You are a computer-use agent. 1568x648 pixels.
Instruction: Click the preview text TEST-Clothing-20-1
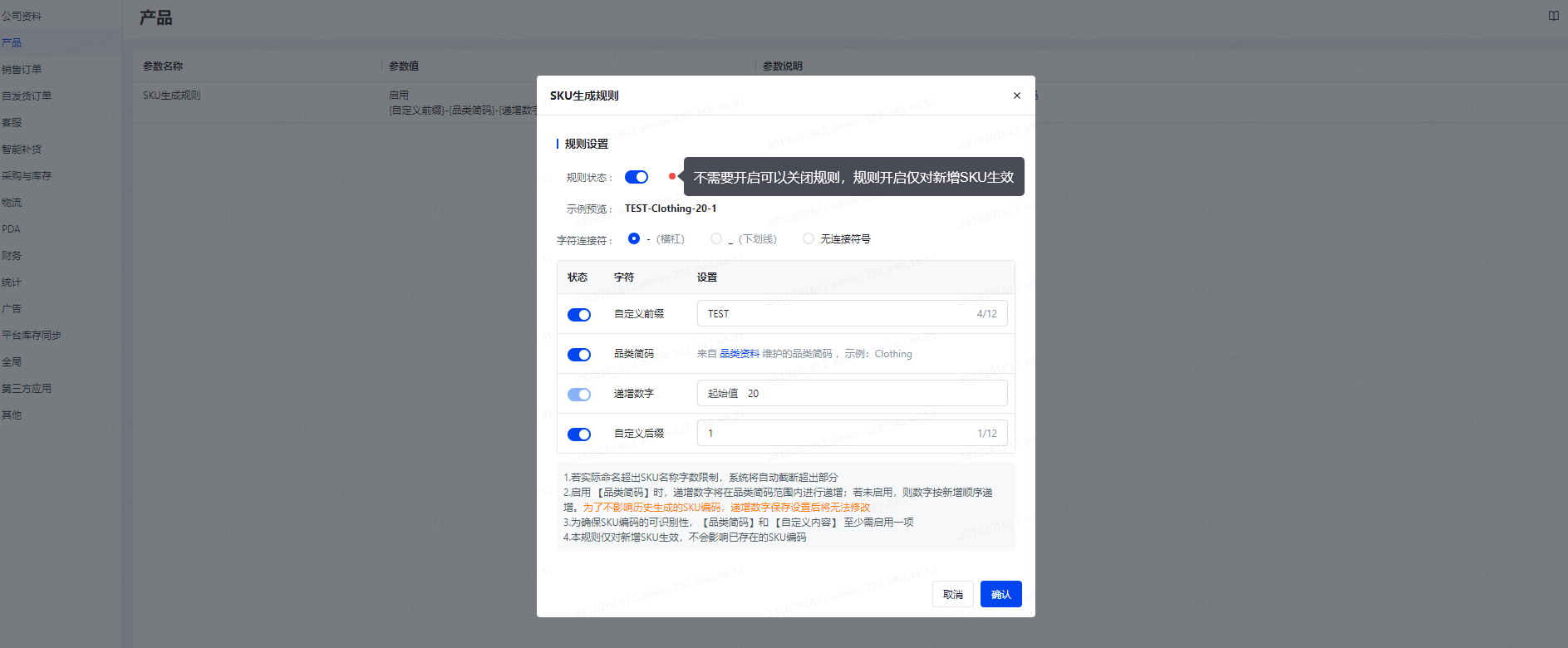671,209
